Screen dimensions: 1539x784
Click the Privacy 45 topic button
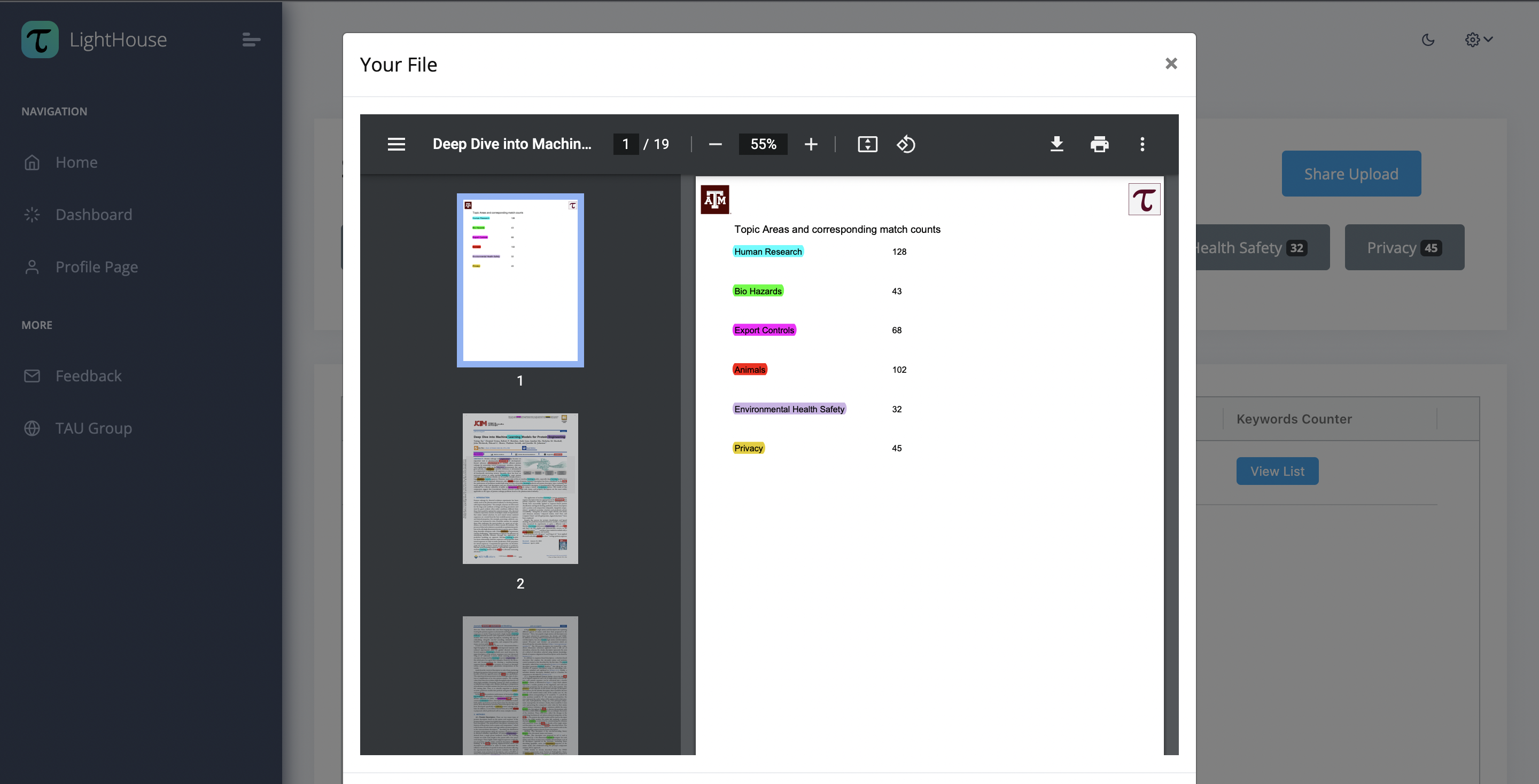(1404, 248)
